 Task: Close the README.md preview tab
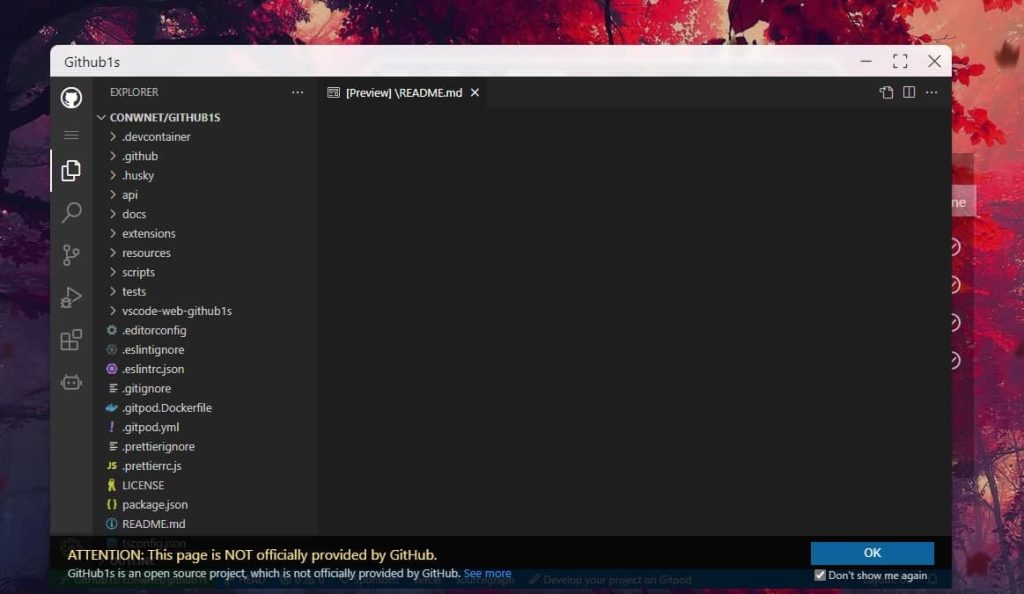click(475, 93)
